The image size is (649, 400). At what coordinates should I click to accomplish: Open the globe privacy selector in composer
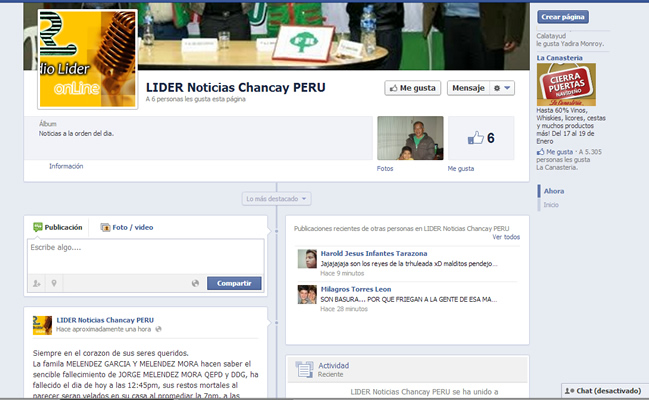point(195,283)
